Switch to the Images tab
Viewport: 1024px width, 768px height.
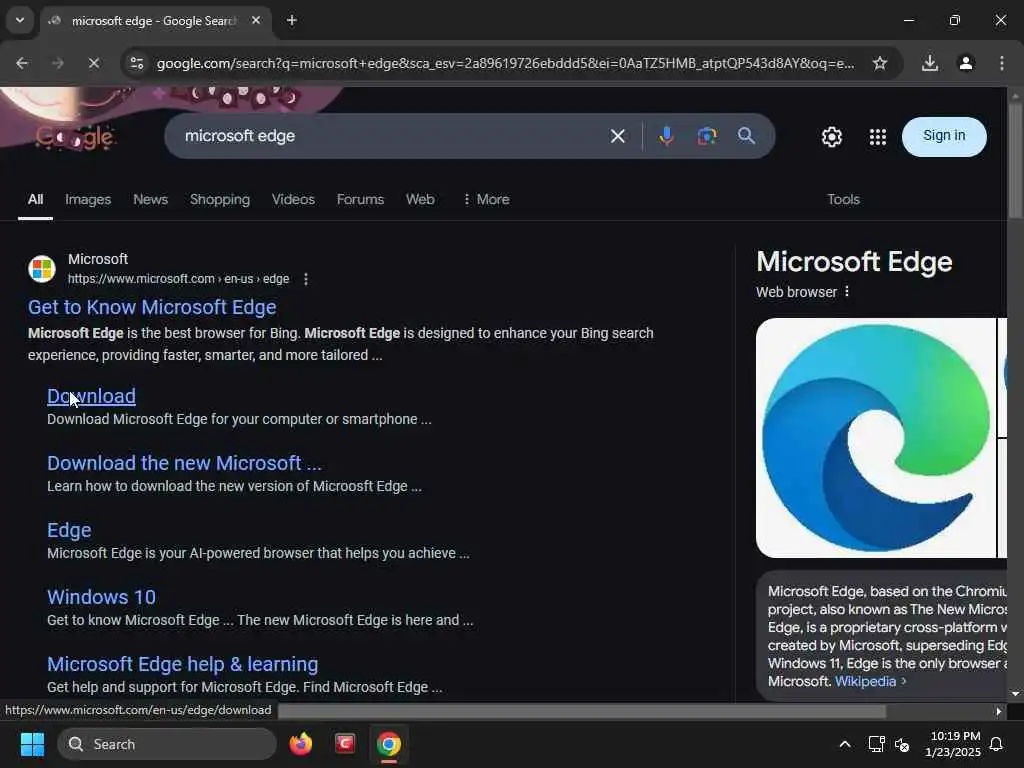tap(88, 199)
